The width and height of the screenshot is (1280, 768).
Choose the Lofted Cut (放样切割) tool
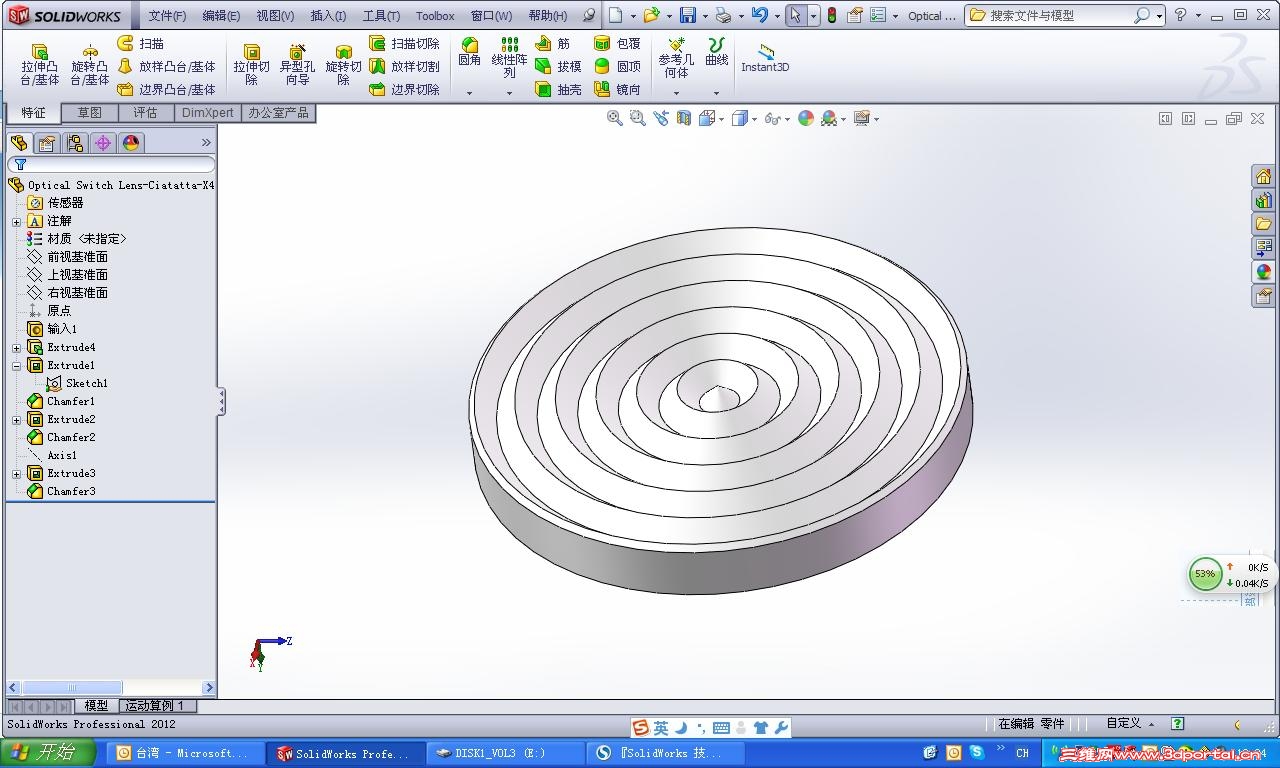404,66
